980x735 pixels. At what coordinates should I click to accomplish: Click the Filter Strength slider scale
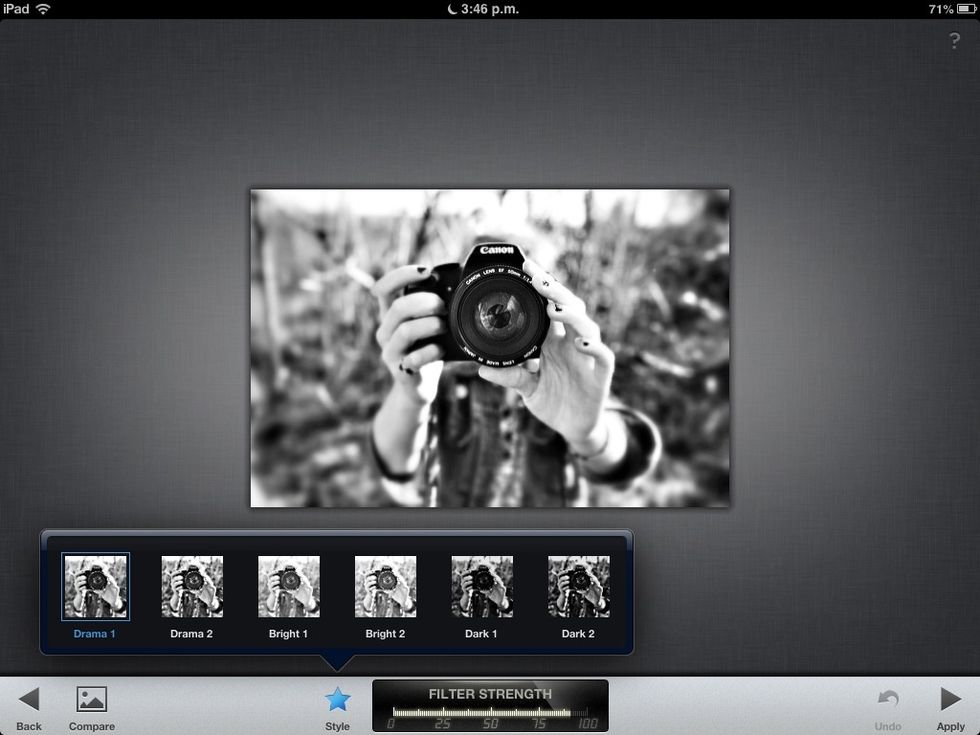pos(491,718)
